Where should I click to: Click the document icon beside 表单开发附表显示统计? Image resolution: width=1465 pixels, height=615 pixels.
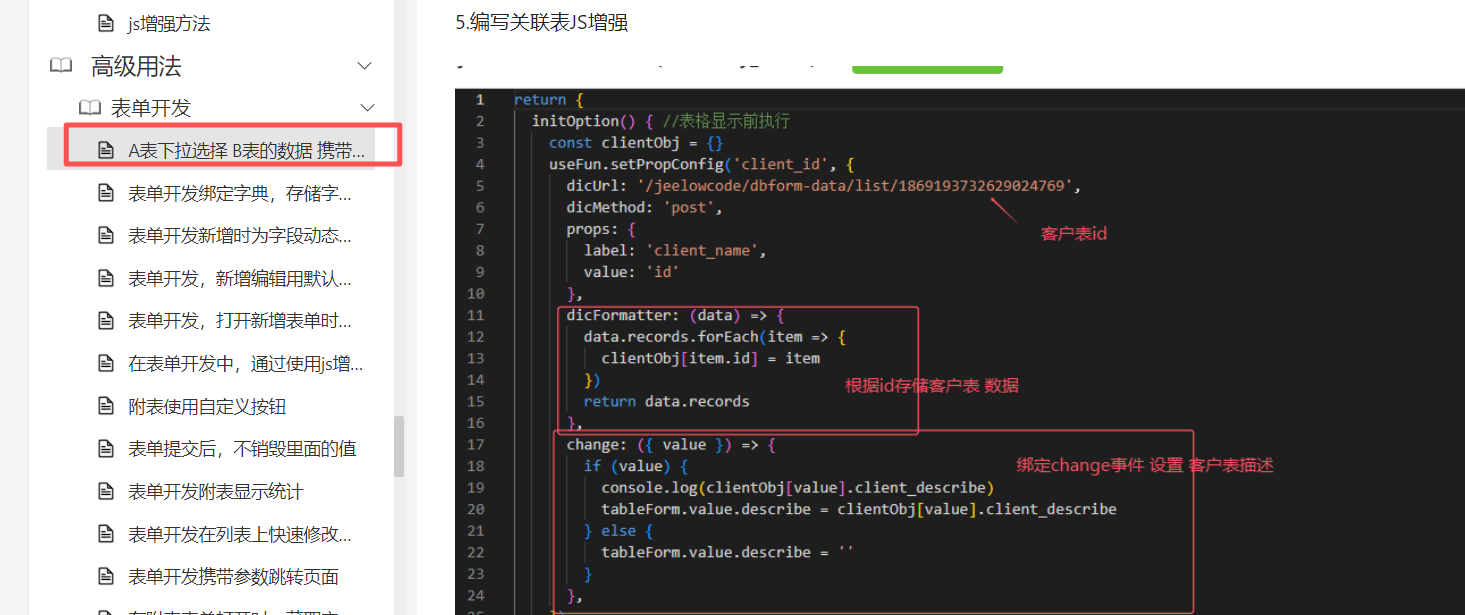point(105,492)
